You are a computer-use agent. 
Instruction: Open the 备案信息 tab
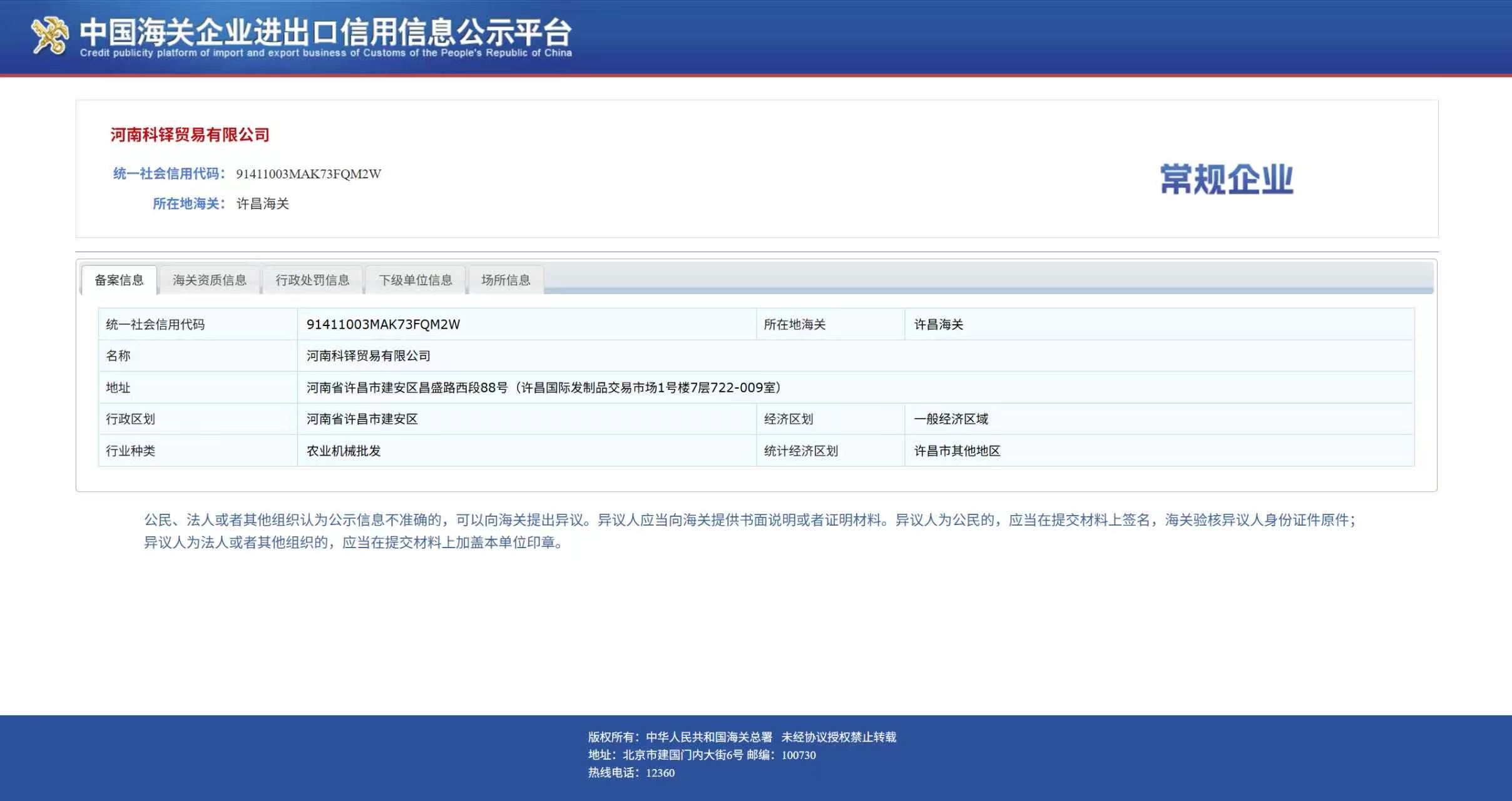pyautogui.click(x=119, y=280)
